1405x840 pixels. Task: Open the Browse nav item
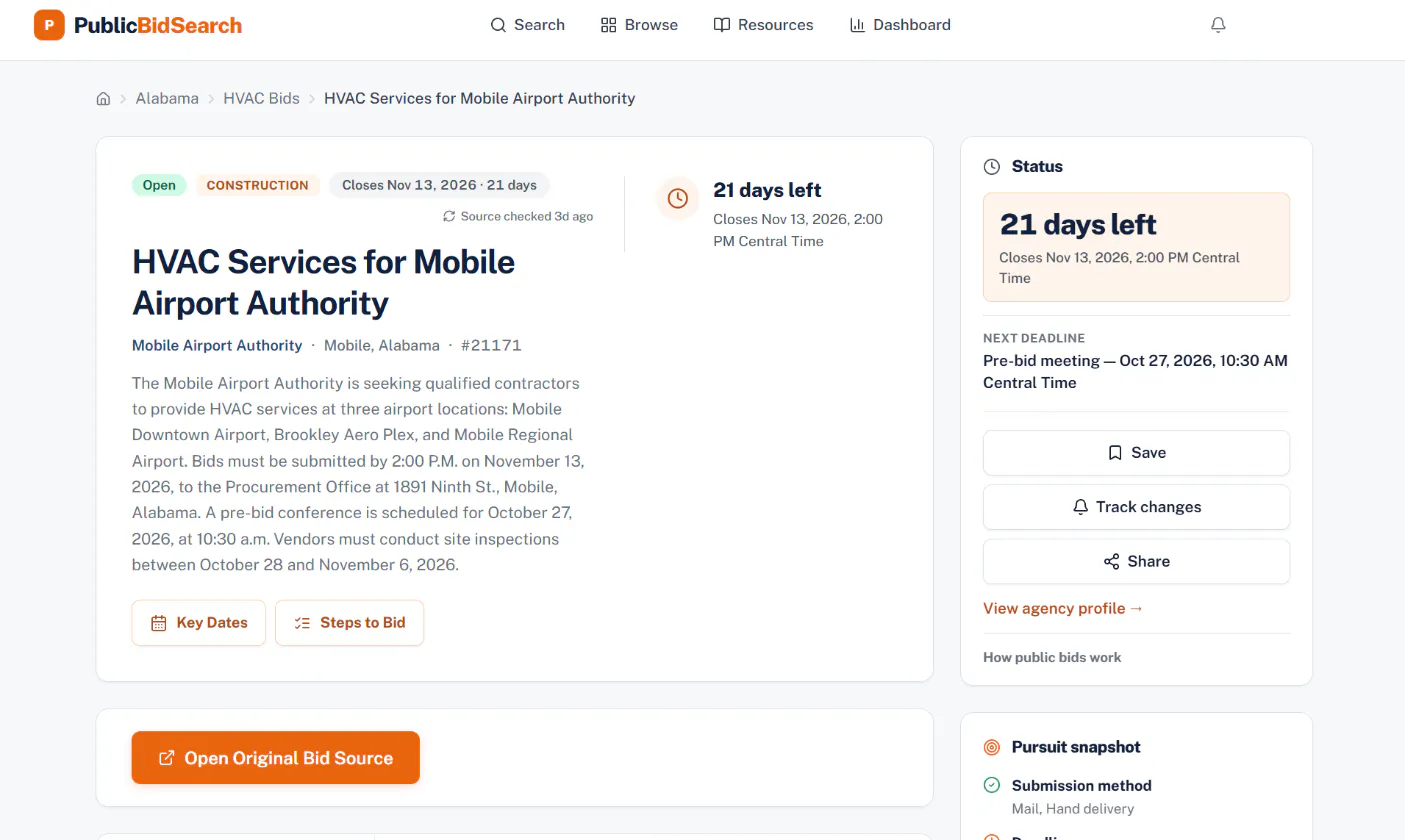click(639, 25)
